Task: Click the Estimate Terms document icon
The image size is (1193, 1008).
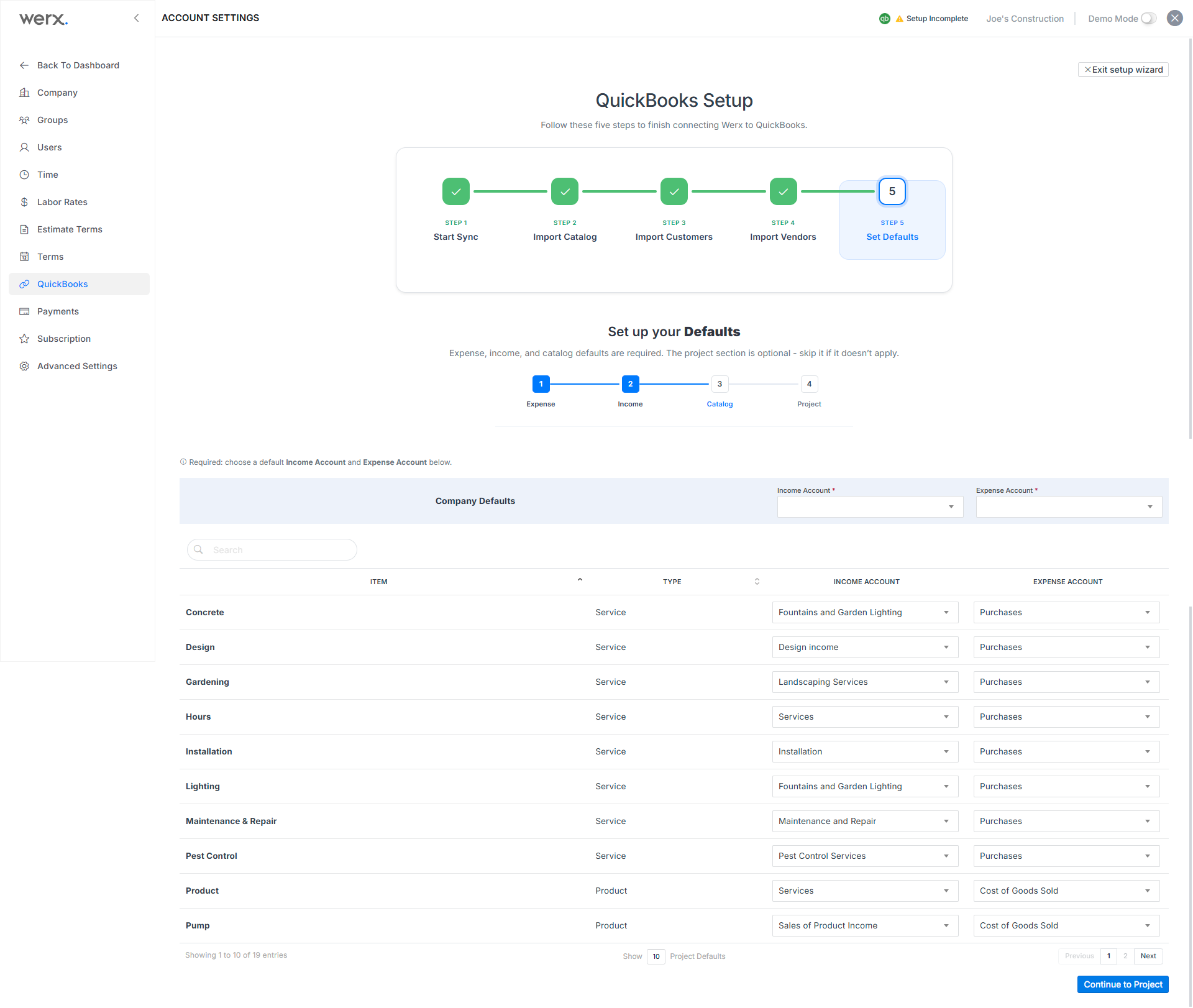Action: 24,229
